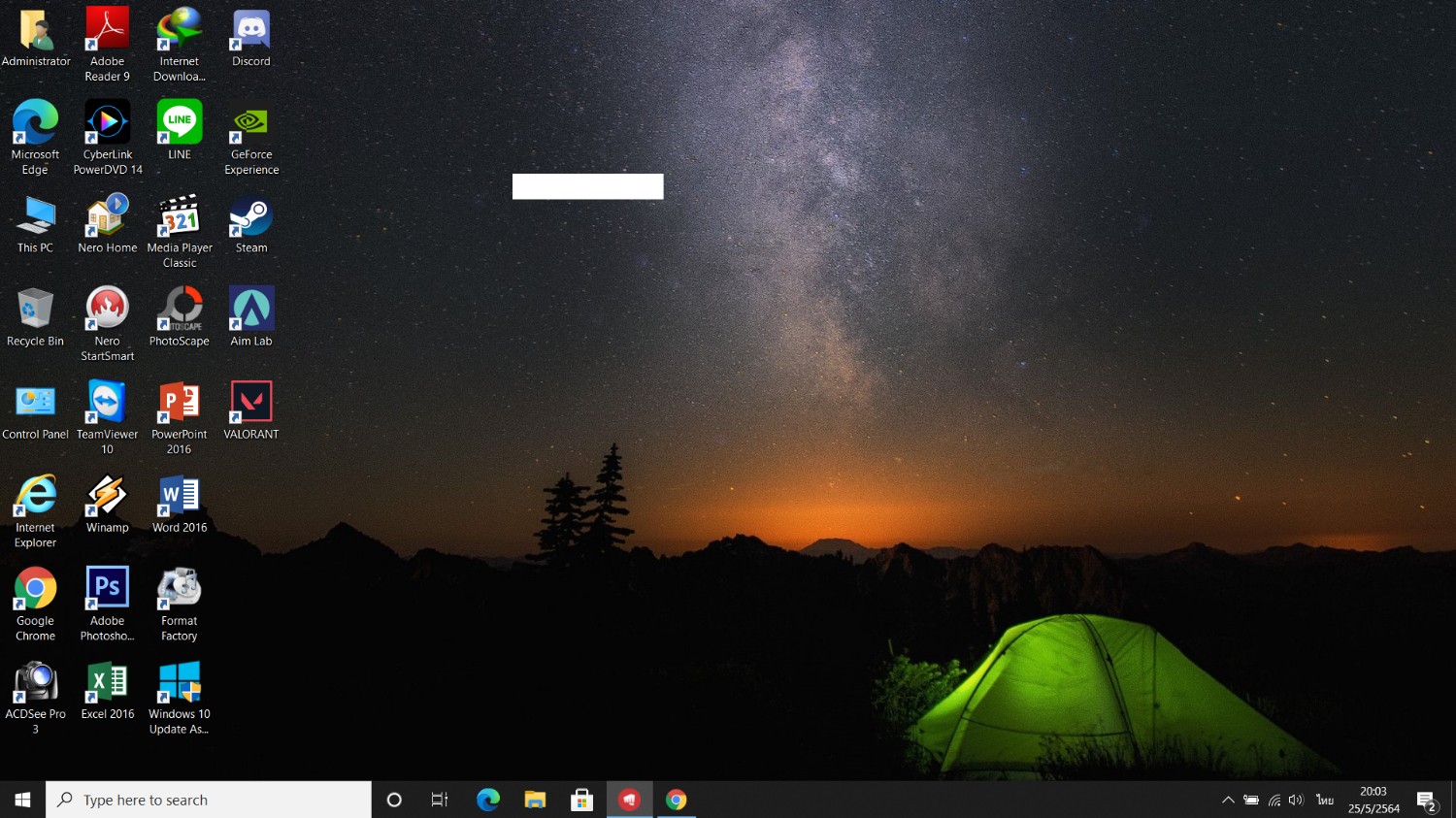The height and width of the screenshot is (818, 1456).
Task: Select TeamViewer 10 shortcut
Action: click(108, 417)
